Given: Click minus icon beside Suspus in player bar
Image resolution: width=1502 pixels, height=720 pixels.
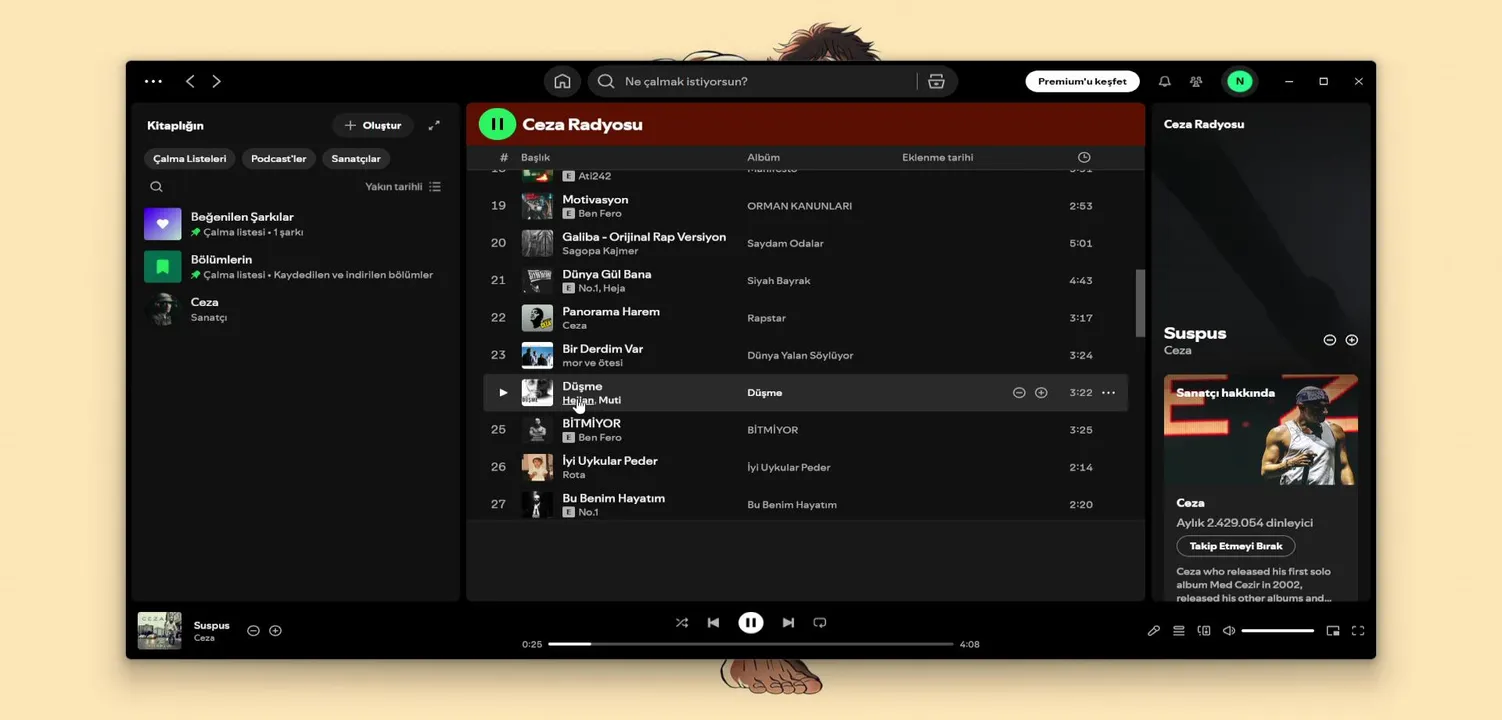Looking at the screenshot, I should pos(253,630).
